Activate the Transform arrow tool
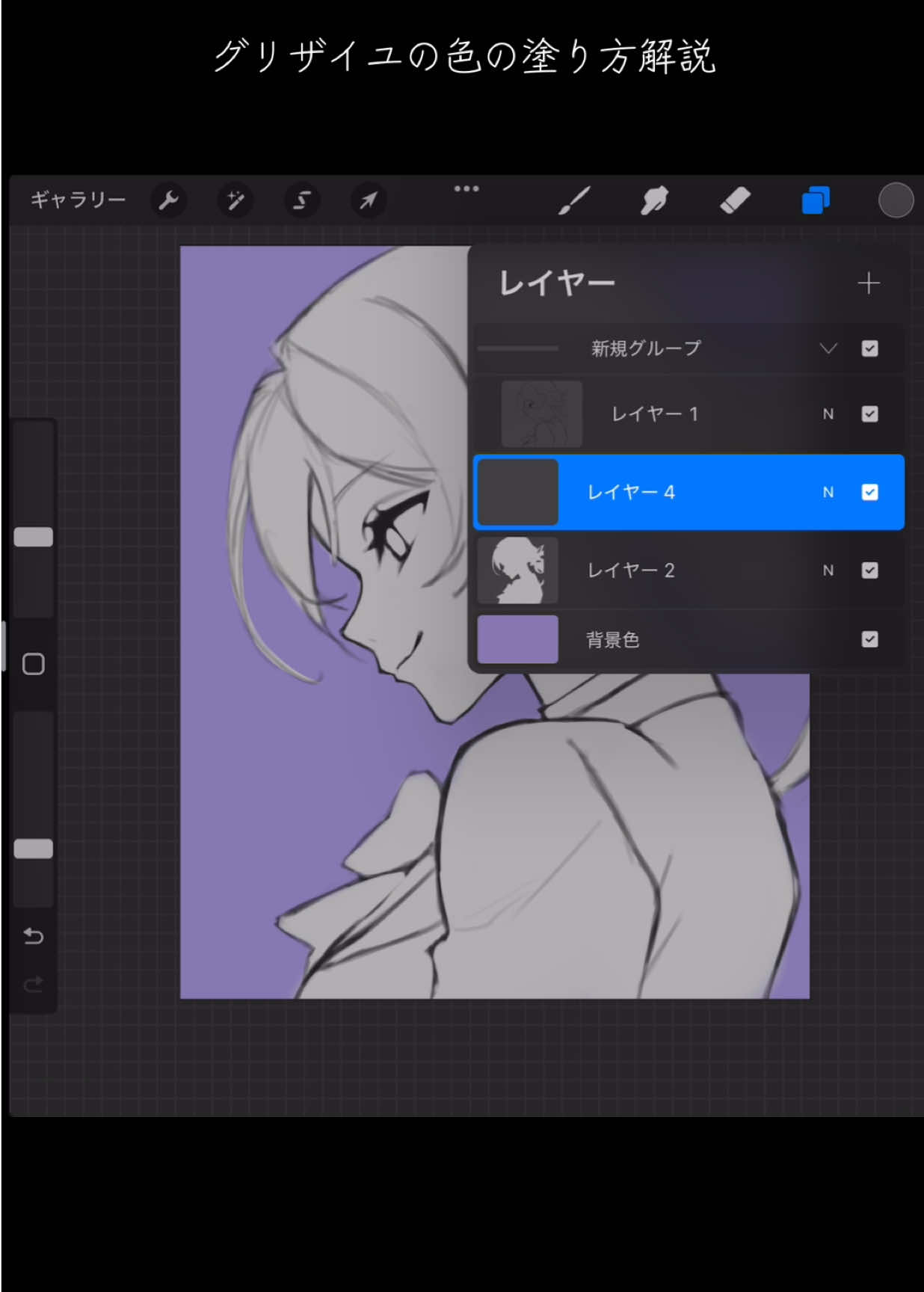Image resolution: width=924 pixels, height=1292 pixels. point(368,200)
